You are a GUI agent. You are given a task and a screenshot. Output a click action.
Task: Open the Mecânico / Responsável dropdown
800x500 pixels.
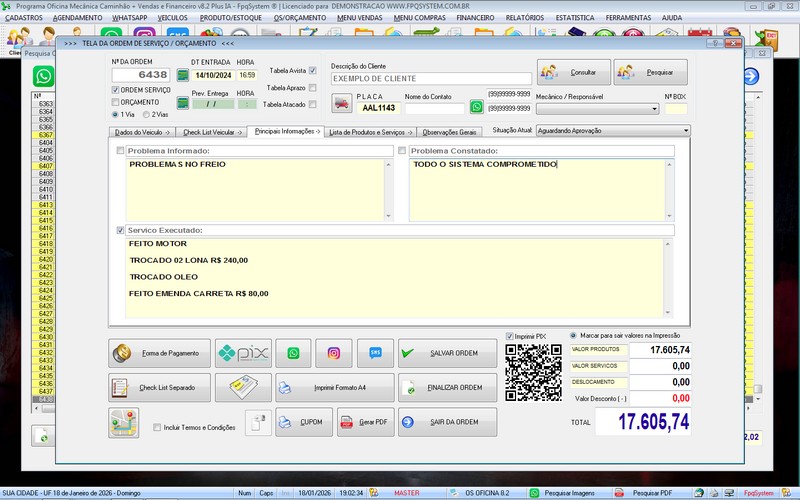point(654,109)
